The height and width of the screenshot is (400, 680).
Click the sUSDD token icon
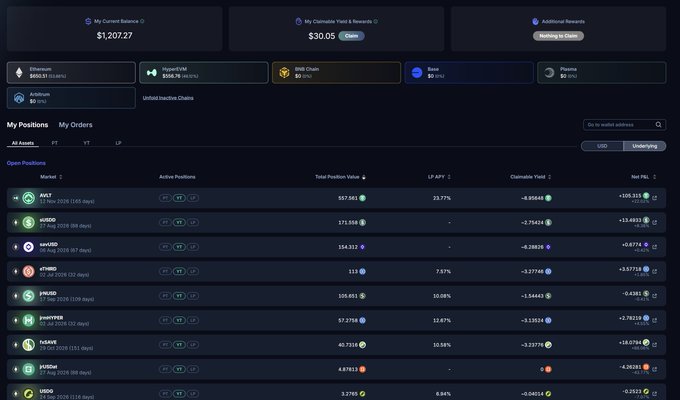[x=29, y=223]
